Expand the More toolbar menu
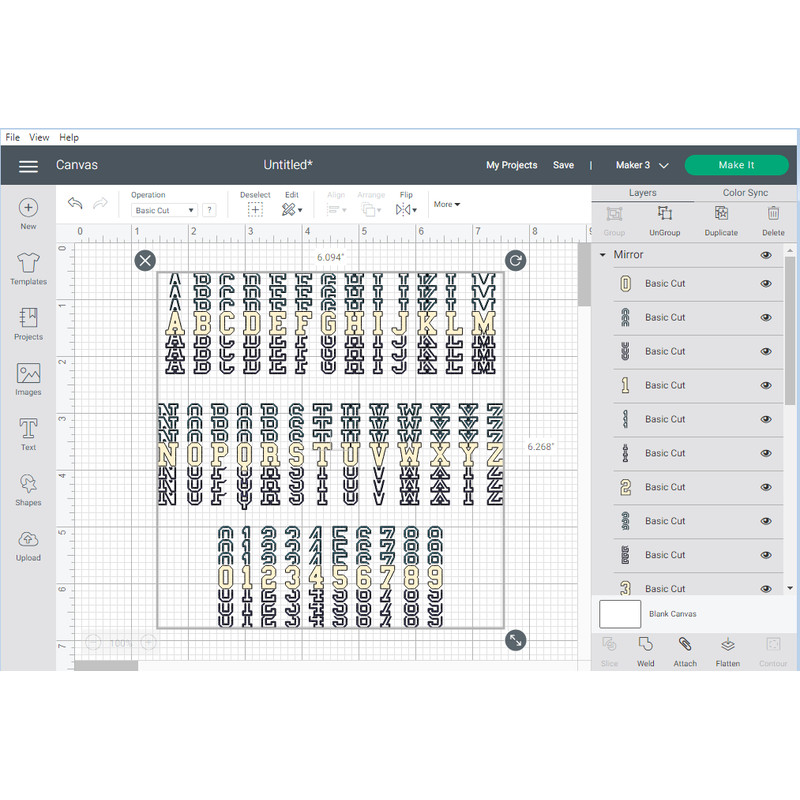This screenshot has height=800, width=800. pos(447,205)
